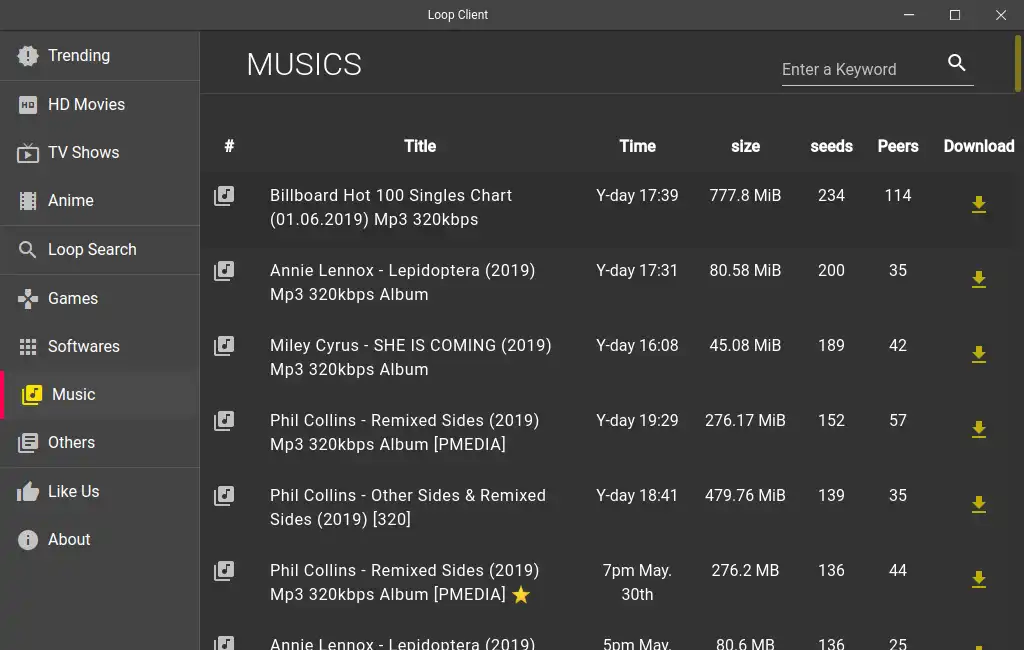The image size is (1024, 650).
Task: Open Loop Search page
Action: pos(92,249)
